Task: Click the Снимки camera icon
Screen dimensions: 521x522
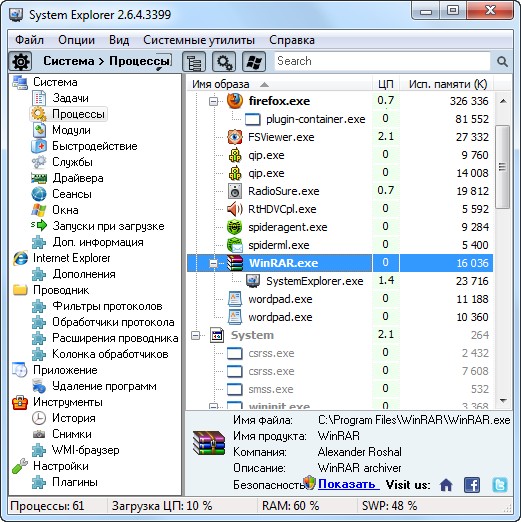Action: click(x=39, y=434)
